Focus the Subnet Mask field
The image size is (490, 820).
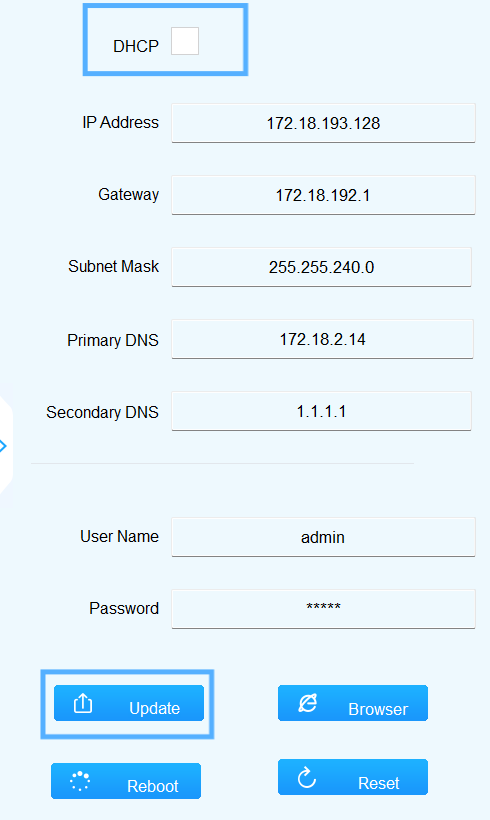click(322, 267)
